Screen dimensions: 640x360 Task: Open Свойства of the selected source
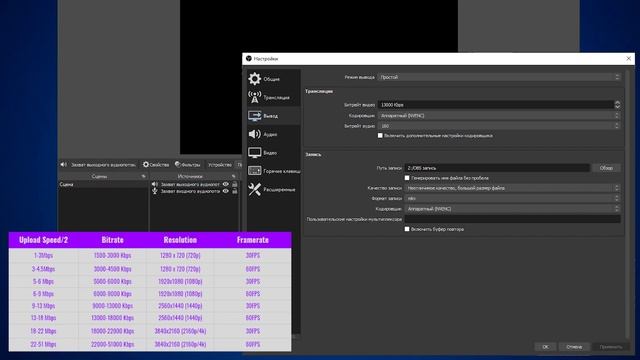[x=156, y=164]
